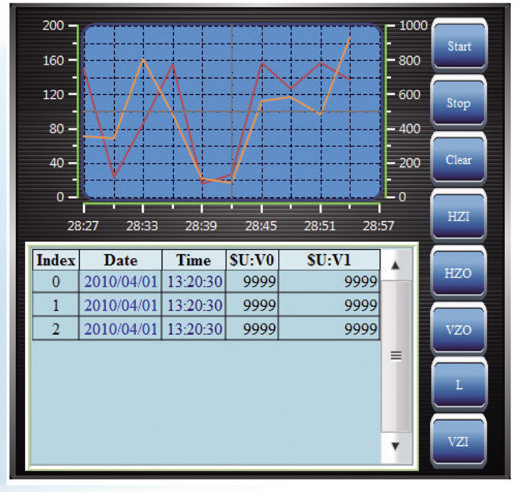Click the scrollbar up arrow in data table
This screenshot has width=525, height=492.
tap(396, 265)
